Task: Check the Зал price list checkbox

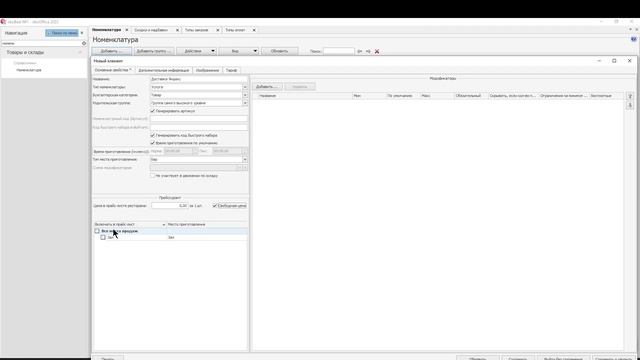Action: (103, 237)
